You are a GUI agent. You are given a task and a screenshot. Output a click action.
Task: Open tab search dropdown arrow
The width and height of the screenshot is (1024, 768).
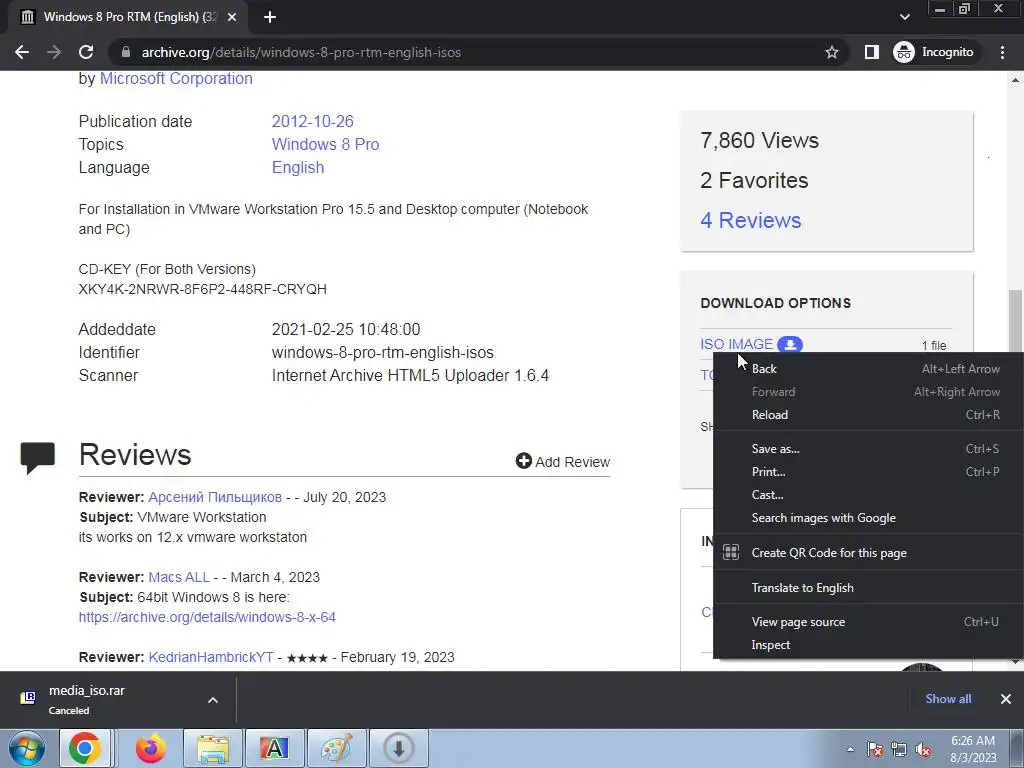point(904,17)
